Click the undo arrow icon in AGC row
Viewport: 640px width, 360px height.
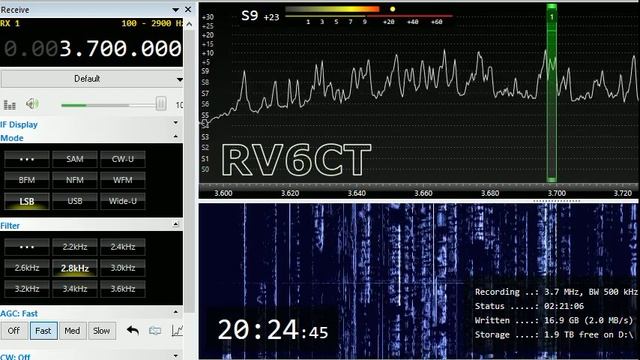point(133,331)
